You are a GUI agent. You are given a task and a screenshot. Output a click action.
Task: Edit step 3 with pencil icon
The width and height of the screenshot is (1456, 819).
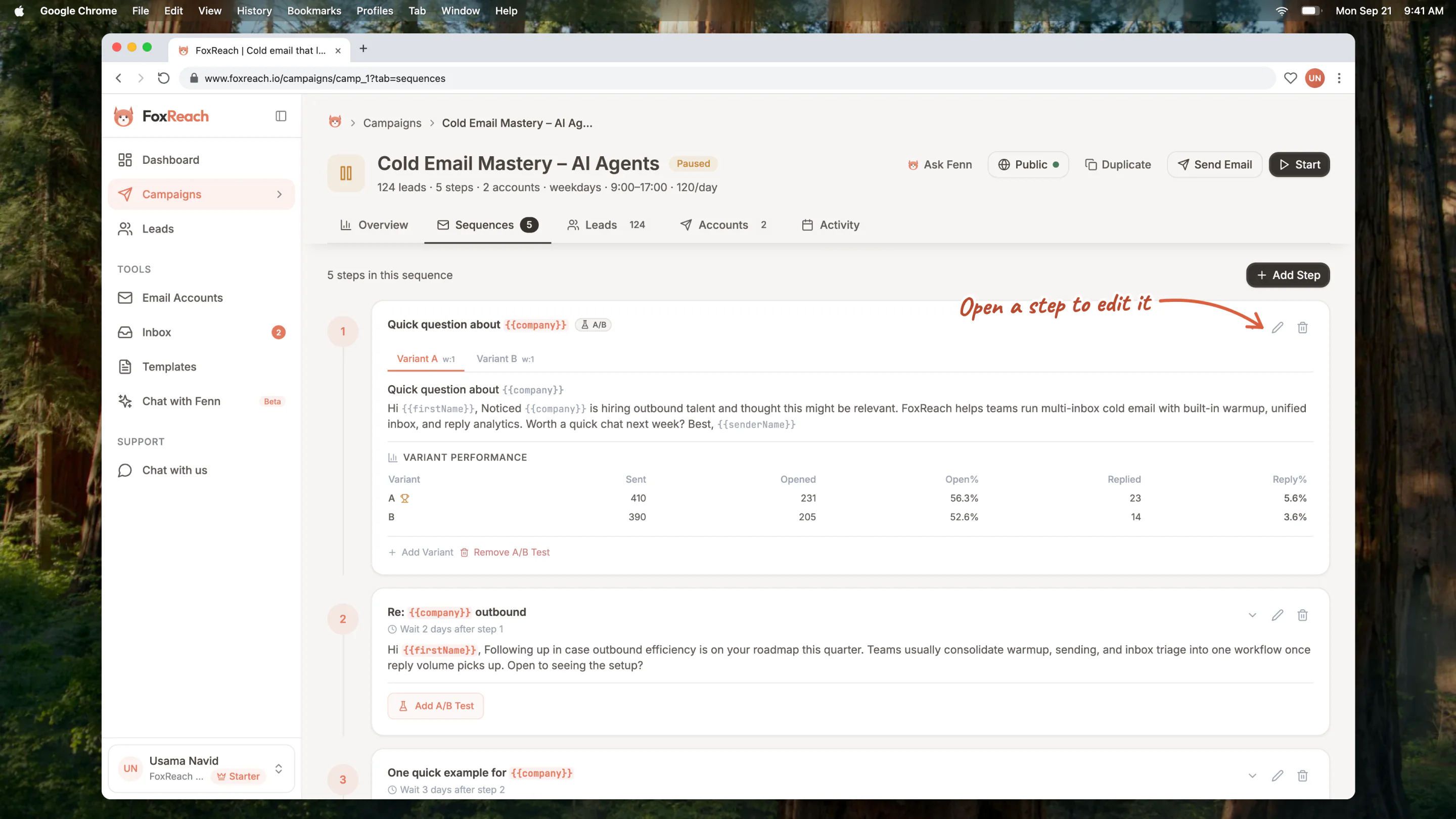(1278, 776)
